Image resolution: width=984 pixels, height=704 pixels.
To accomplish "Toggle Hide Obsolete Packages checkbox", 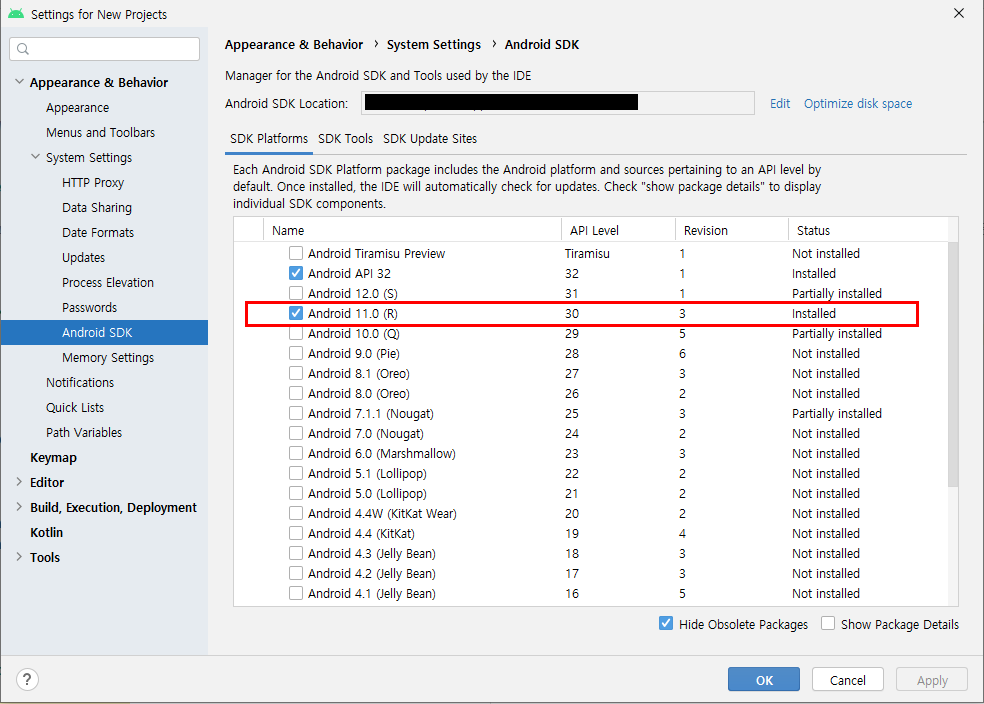I will [x=666, y=624].
